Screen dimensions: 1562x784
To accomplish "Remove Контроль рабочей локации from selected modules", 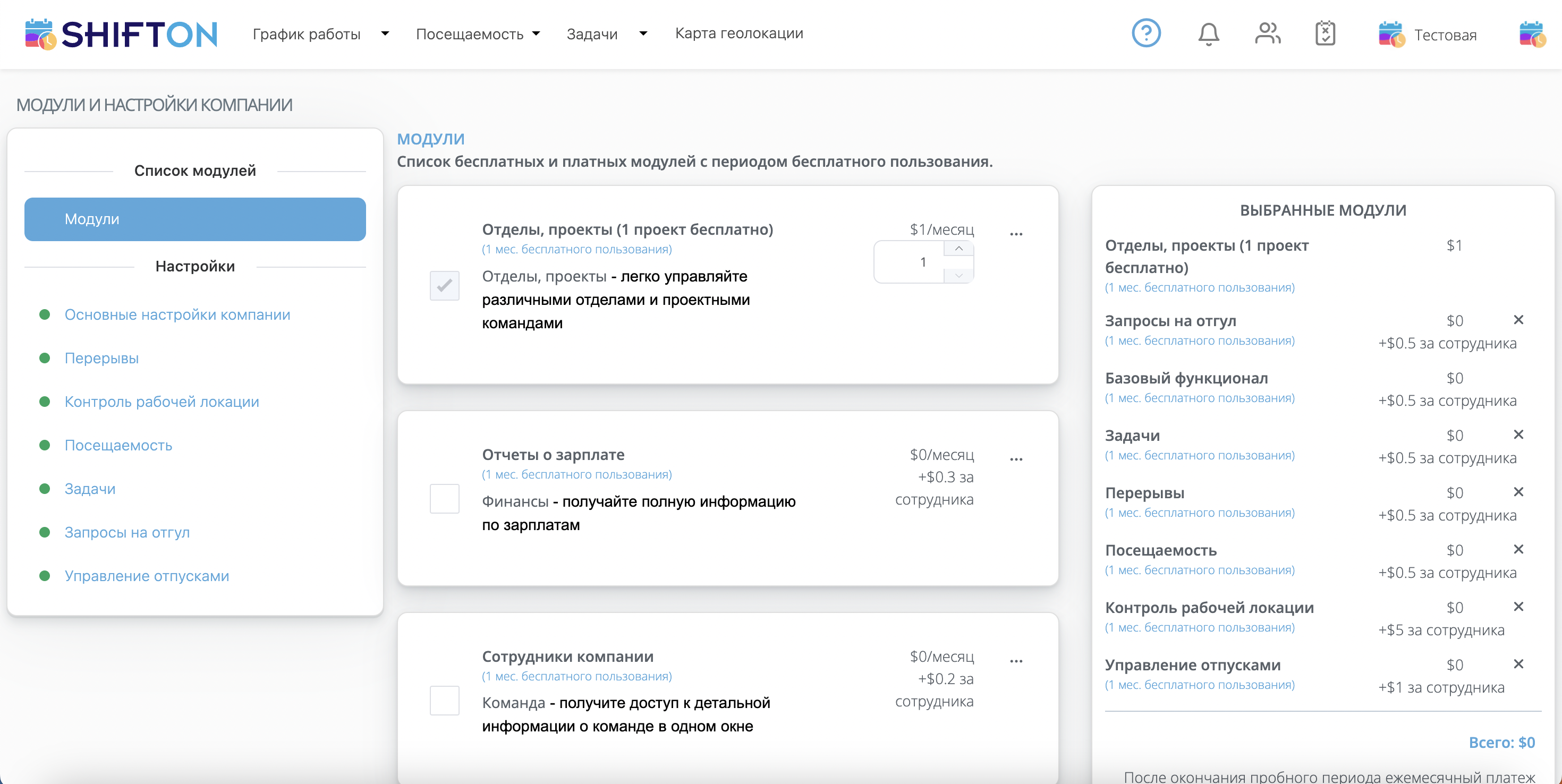I will (1518, 607).
